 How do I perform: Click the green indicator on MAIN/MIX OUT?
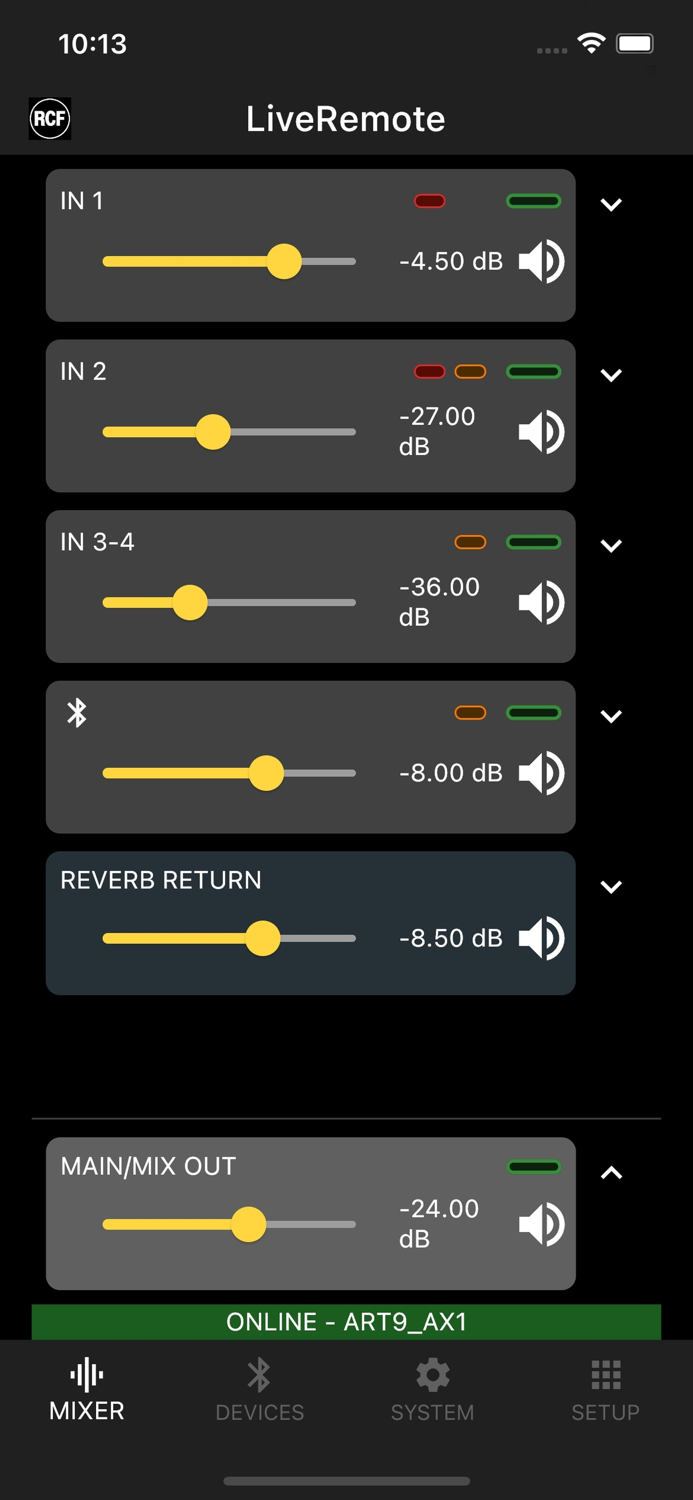click(533, 1166)
